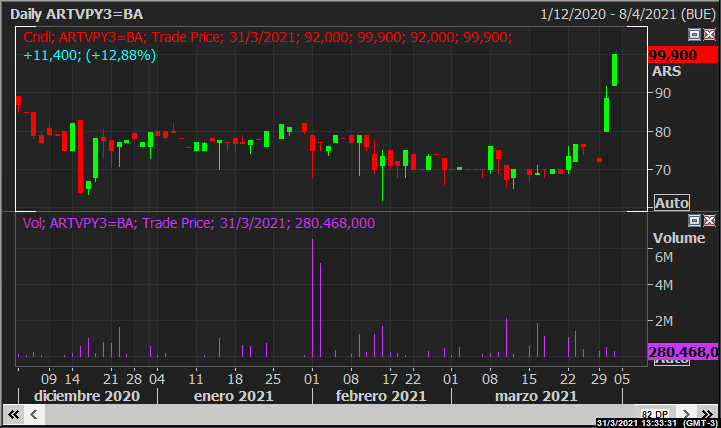Click the 82 DP data points indicator
The height and width of the screenshot is (428, 721).
coord(655,414)
